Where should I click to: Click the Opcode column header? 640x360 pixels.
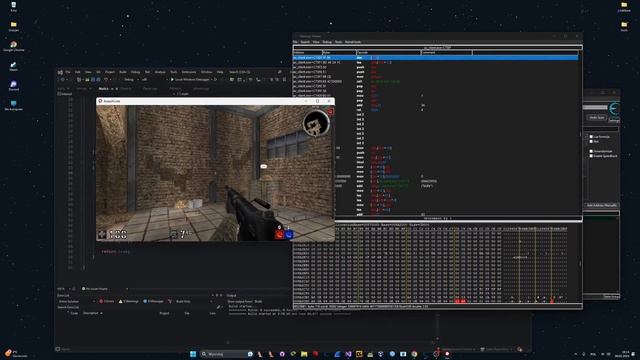tap(389, 53)
